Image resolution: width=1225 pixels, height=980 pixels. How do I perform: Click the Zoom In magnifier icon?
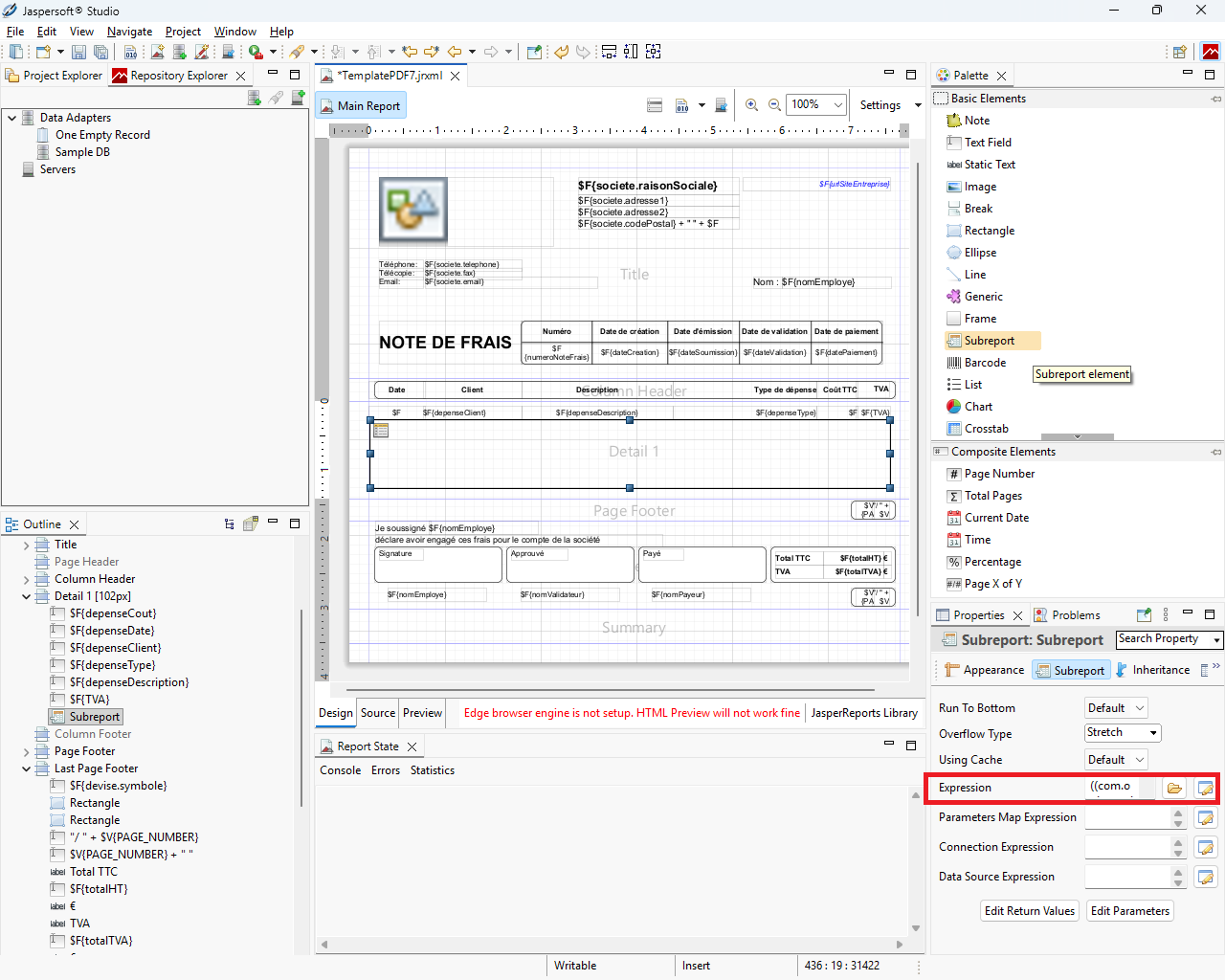(x=752, y=105)
